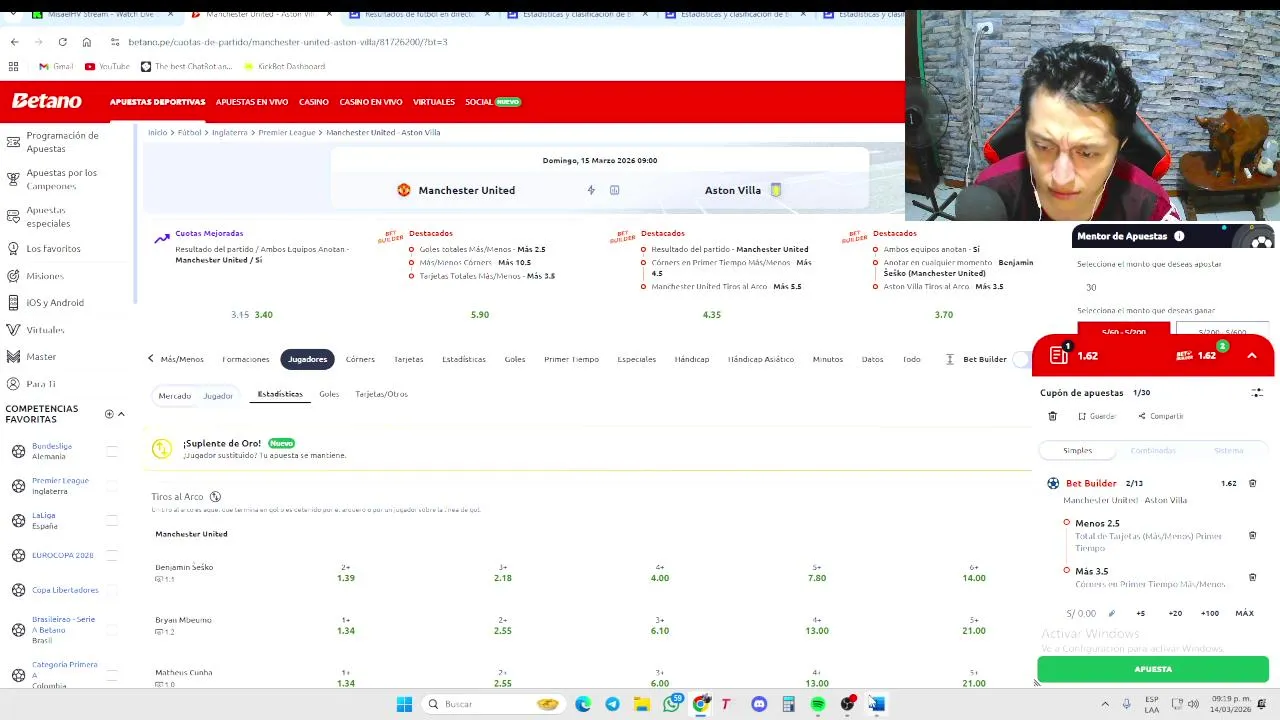
Task: Select the Hándicap Asiático tab
Action: coord(760,359)
